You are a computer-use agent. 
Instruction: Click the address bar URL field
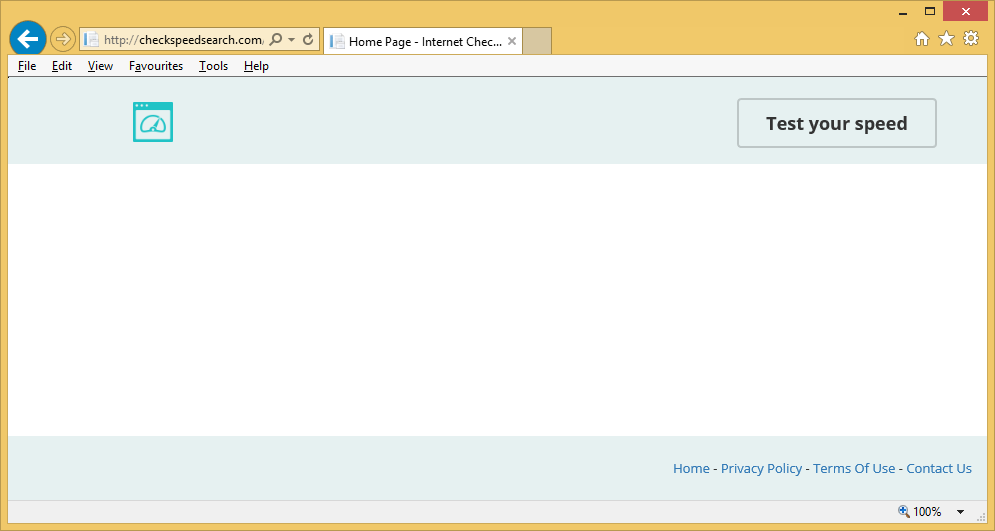[x=182, y=40]
